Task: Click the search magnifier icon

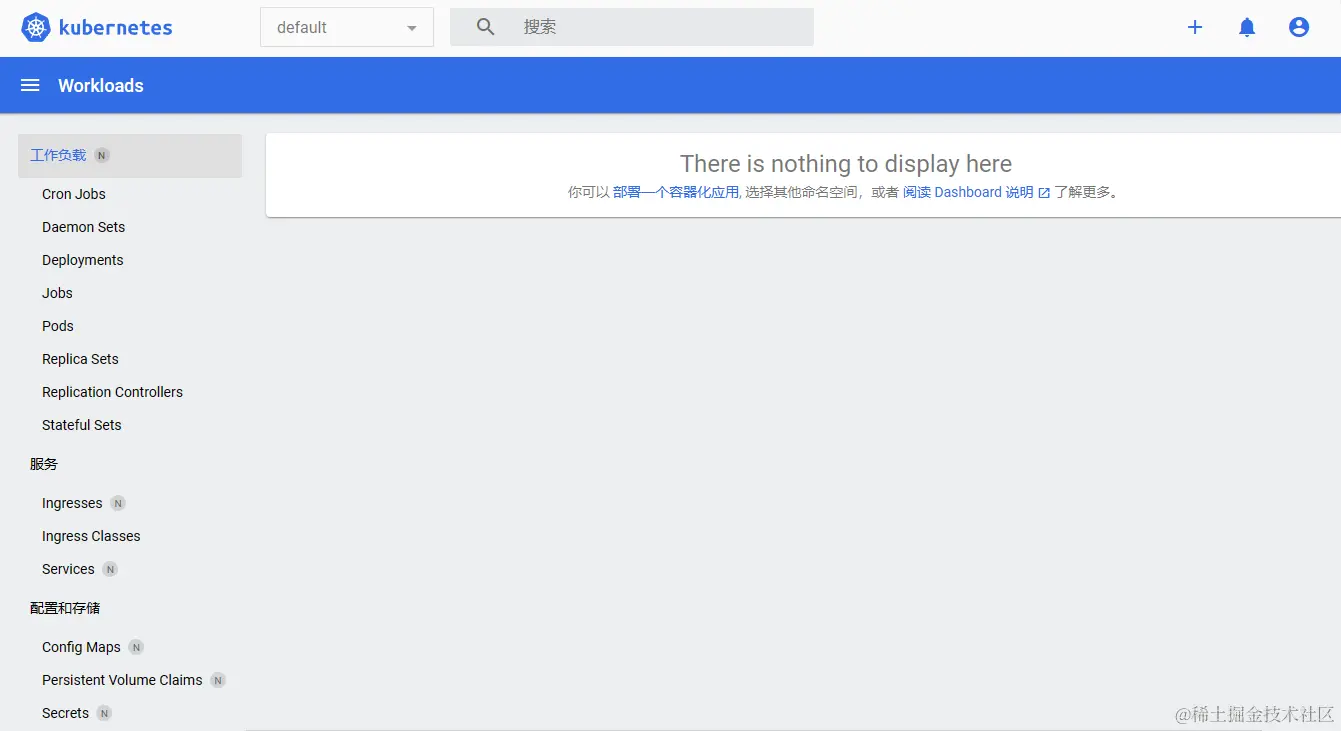Action: pos(486,27)
